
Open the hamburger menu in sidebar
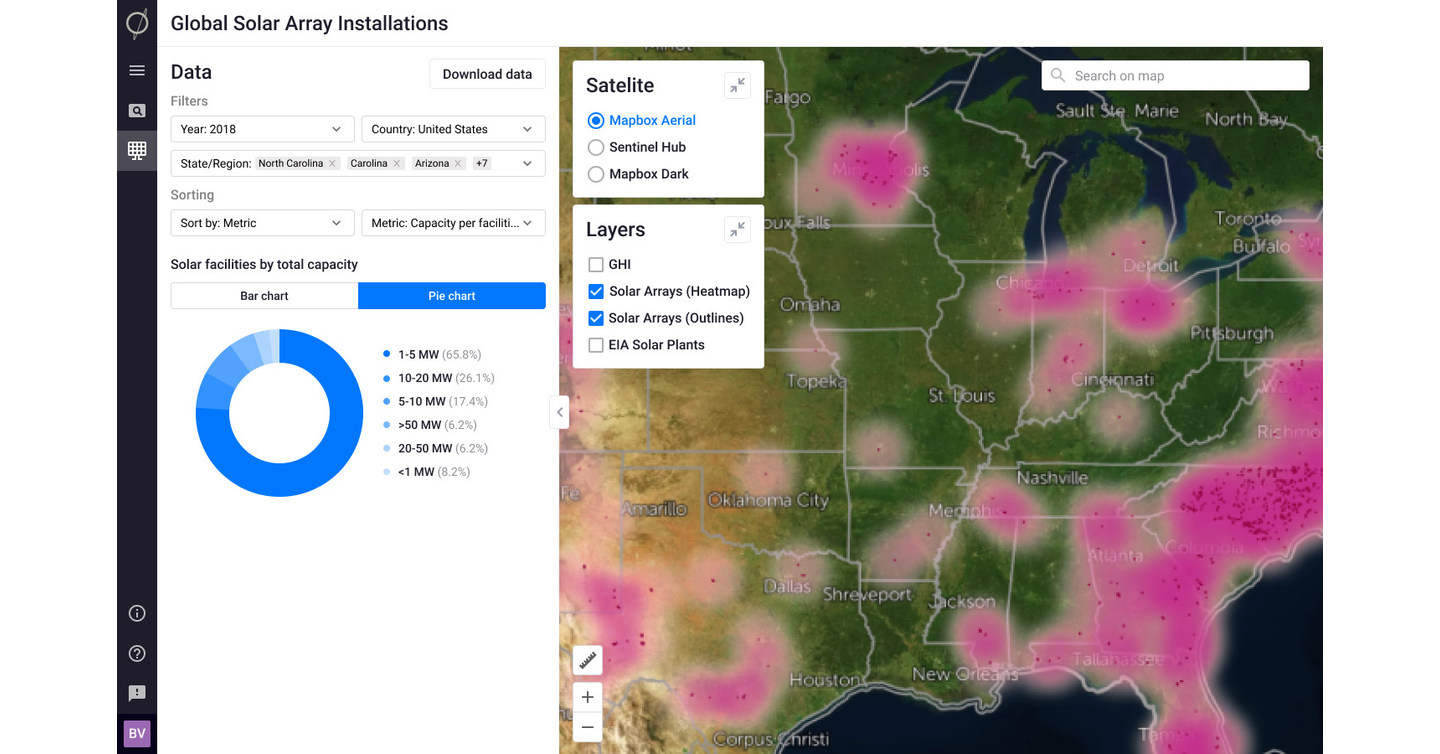pos(137,71)
